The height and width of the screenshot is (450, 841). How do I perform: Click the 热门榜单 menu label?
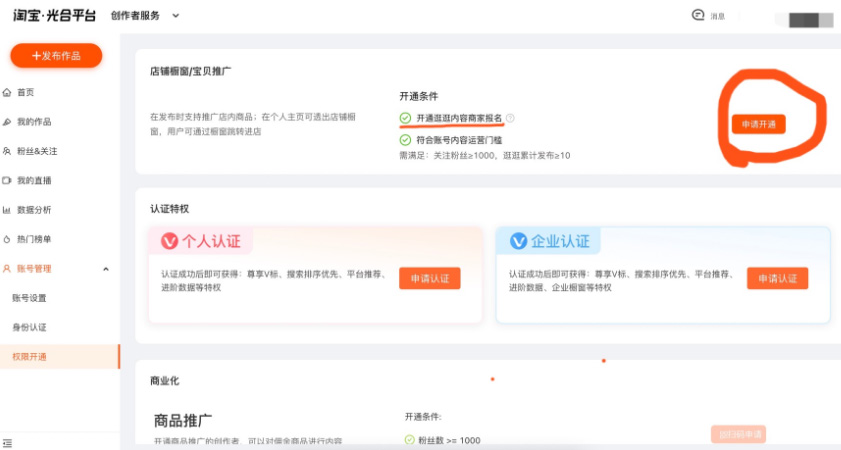click(34, 239)
